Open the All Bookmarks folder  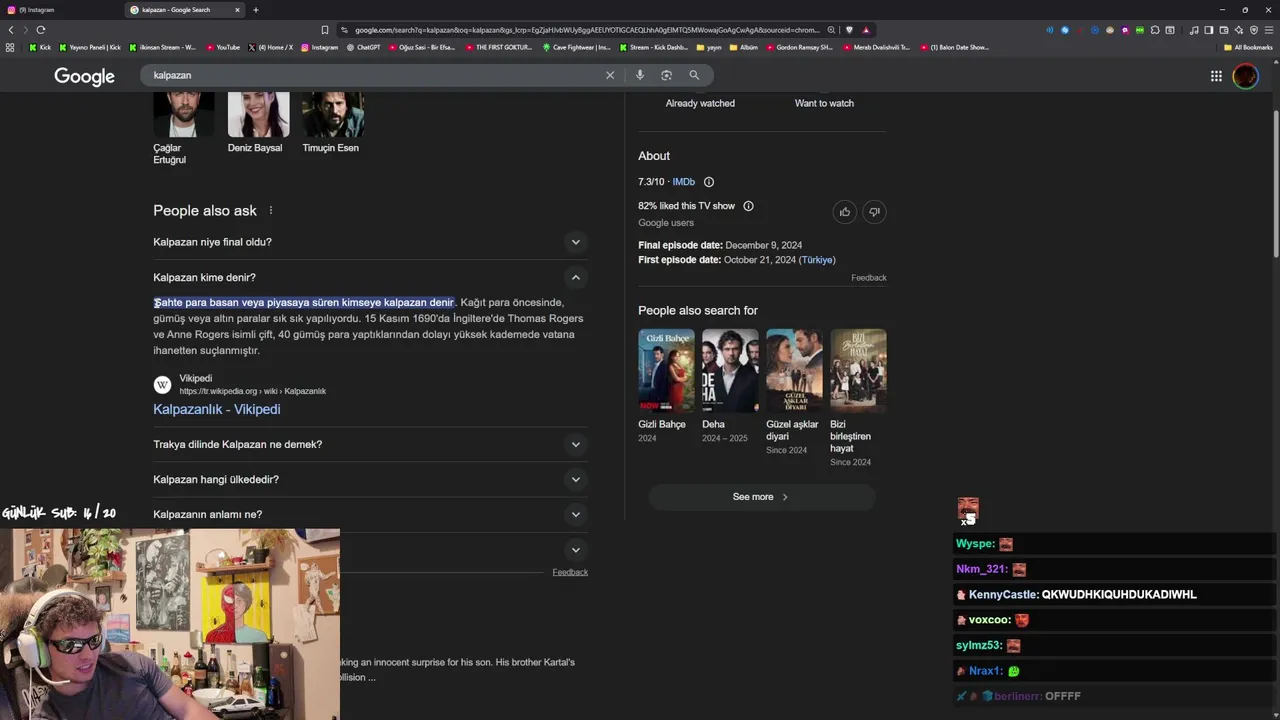pyautogui.click(x=1248, y=47)
